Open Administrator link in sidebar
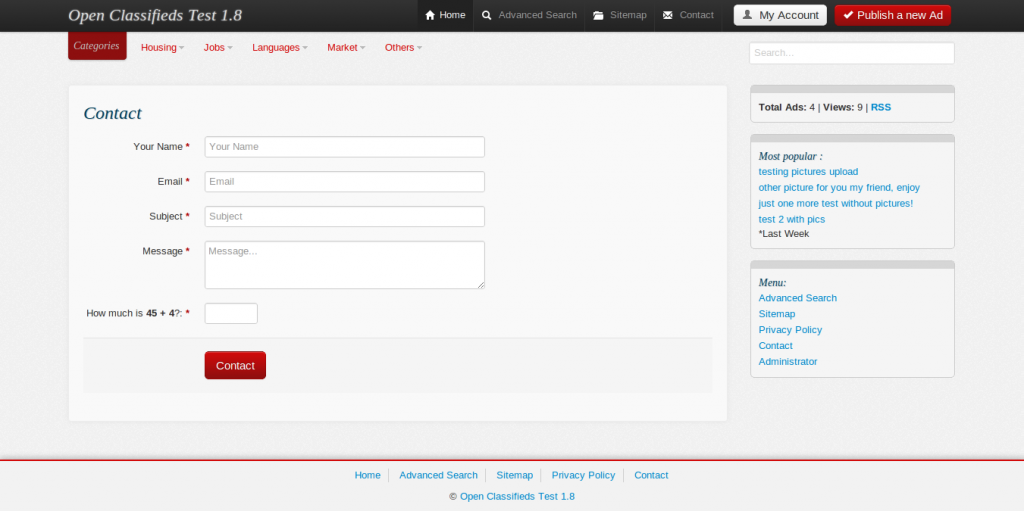 [x=788, y=361]
